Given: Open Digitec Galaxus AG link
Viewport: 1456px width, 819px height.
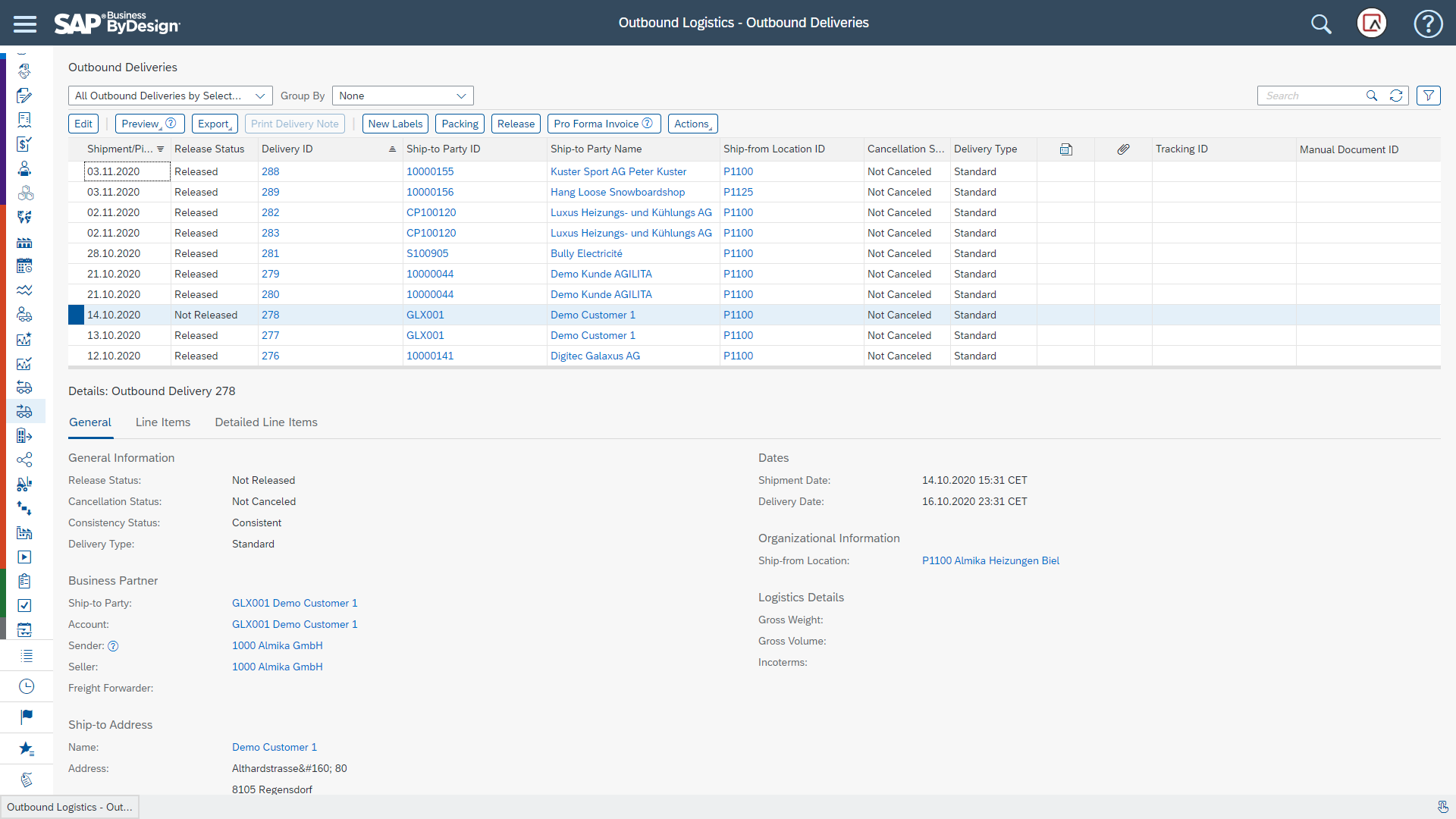Looking at the screenshot, I should pyautogui.click(x=595, y=356).
